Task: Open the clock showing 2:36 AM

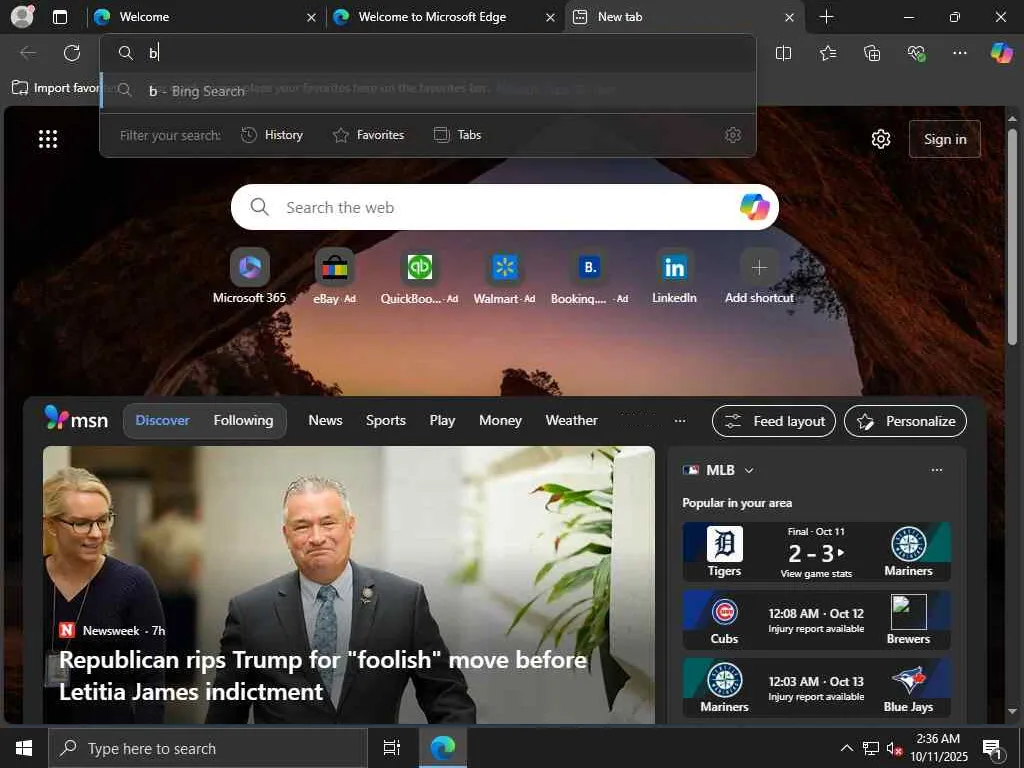Action: pyautogui.click(x=938, y=748)
